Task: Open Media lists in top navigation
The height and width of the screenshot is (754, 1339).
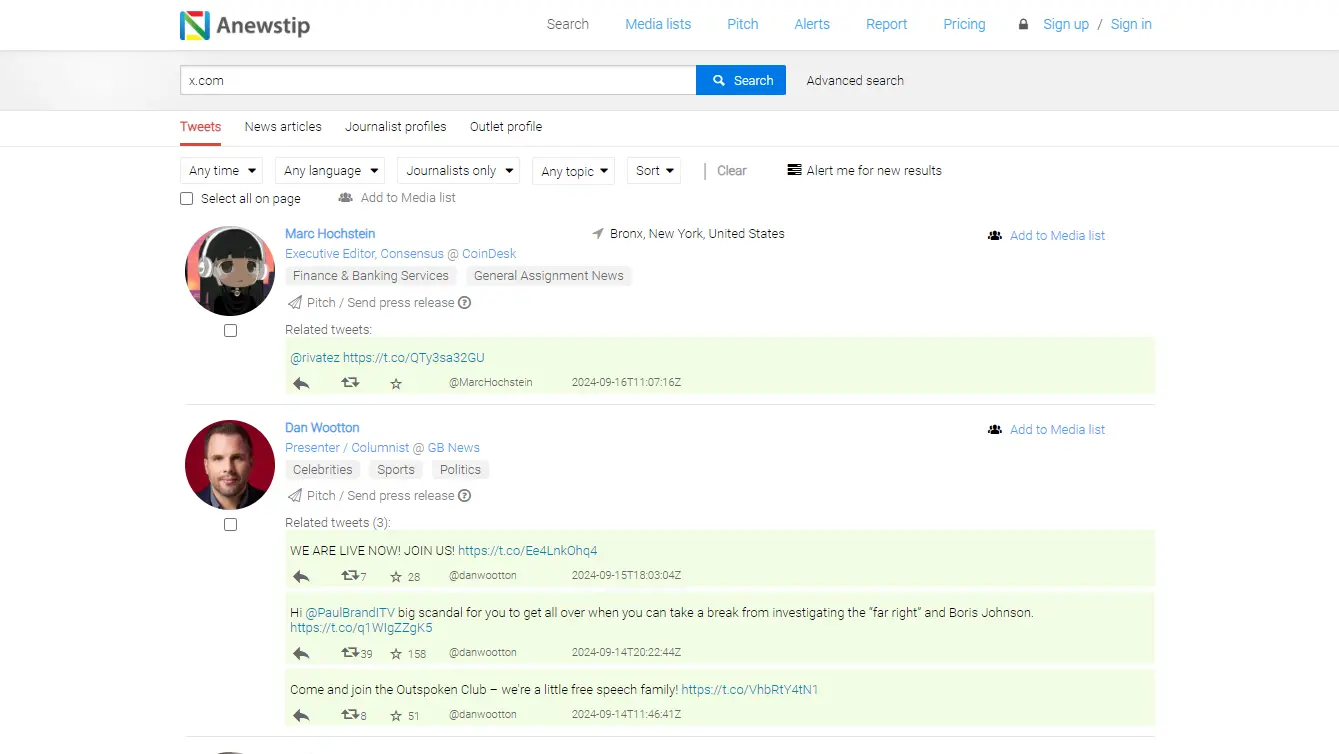Action: pyautogui.click(x=658, y=24)
